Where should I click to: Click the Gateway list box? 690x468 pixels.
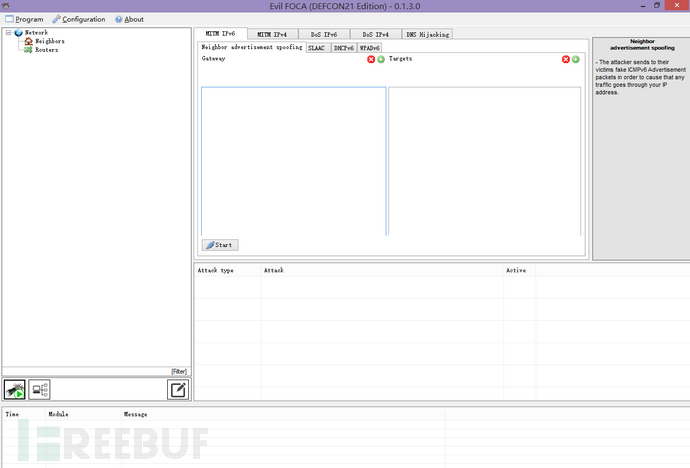pos(294,161)
